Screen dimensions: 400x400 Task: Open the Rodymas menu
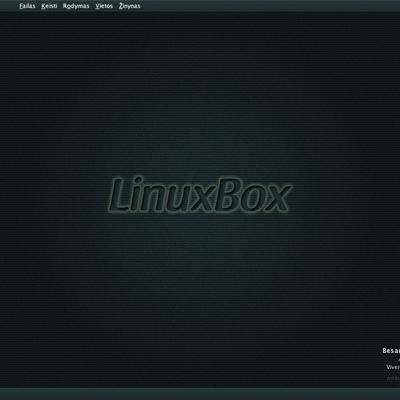76,6
